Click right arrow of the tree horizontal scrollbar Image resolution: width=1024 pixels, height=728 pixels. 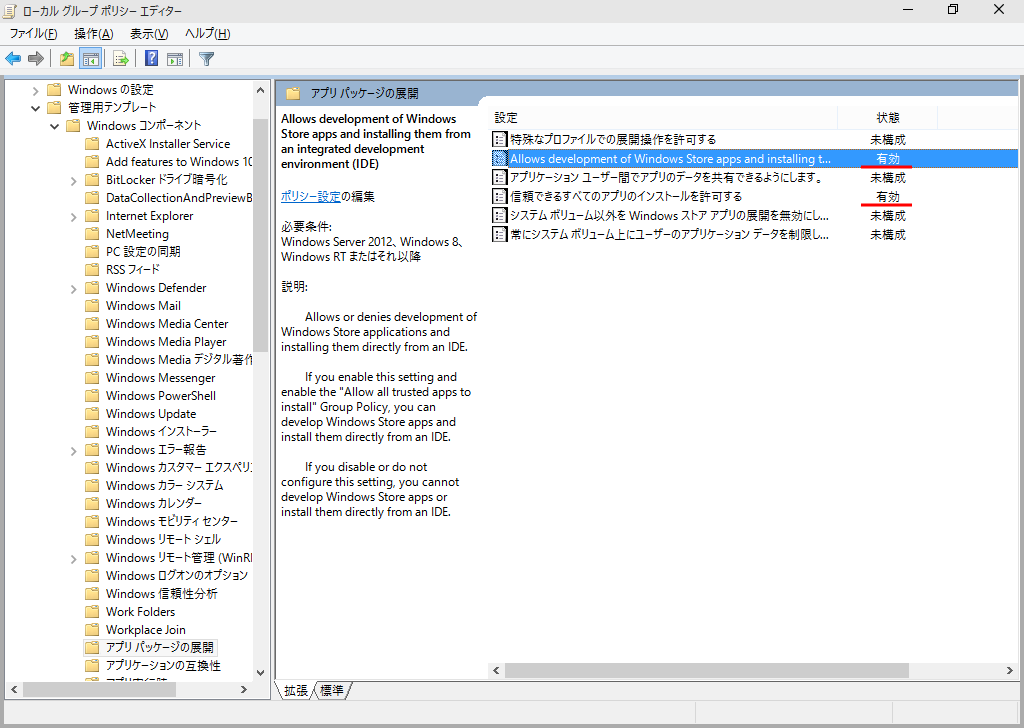point(244,689)
